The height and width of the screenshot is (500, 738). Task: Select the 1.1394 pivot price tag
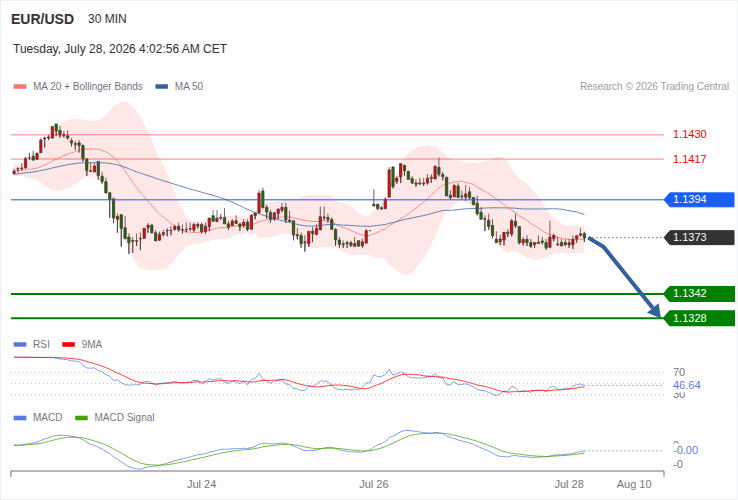coord(699,200)
